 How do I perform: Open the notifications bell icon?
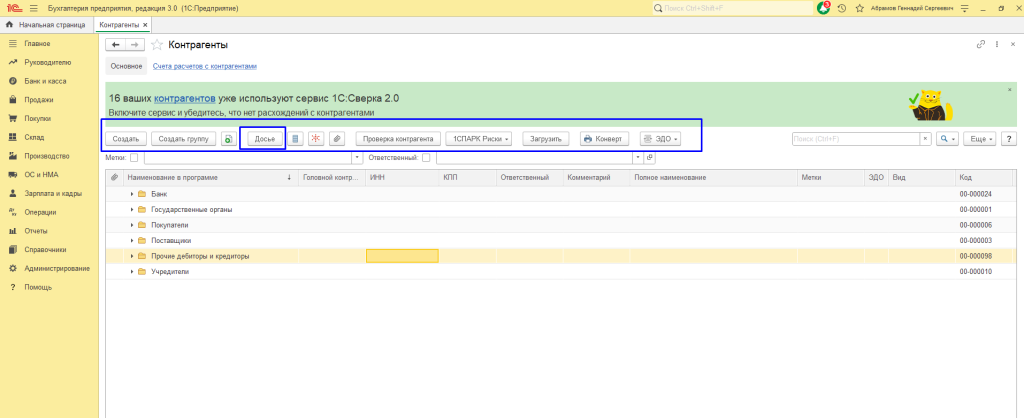coord(823,8)
